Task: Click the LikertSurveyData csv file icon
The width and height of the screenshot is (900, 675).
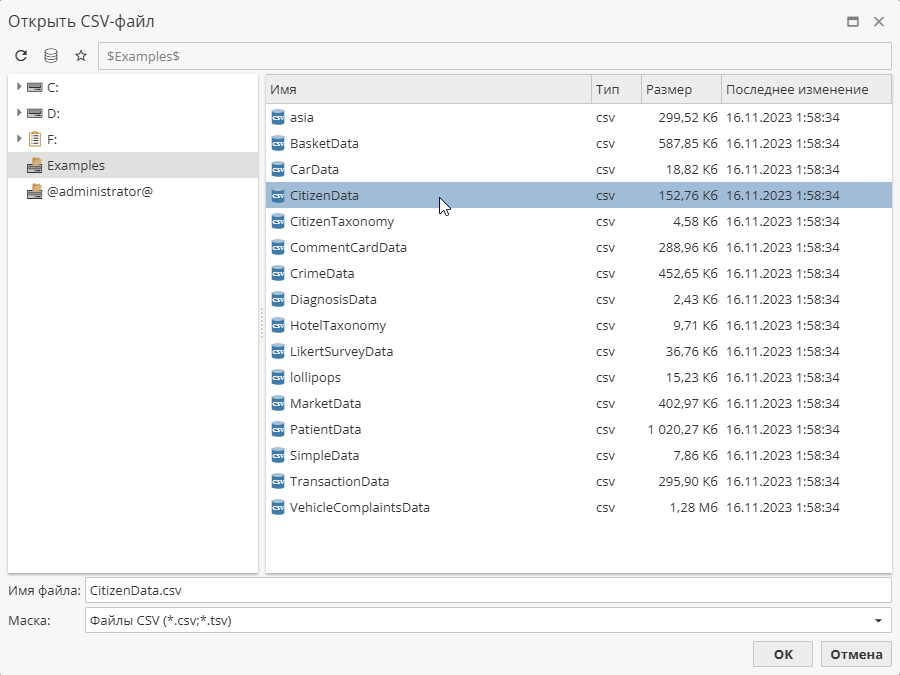Action: [x=278, y=351]
